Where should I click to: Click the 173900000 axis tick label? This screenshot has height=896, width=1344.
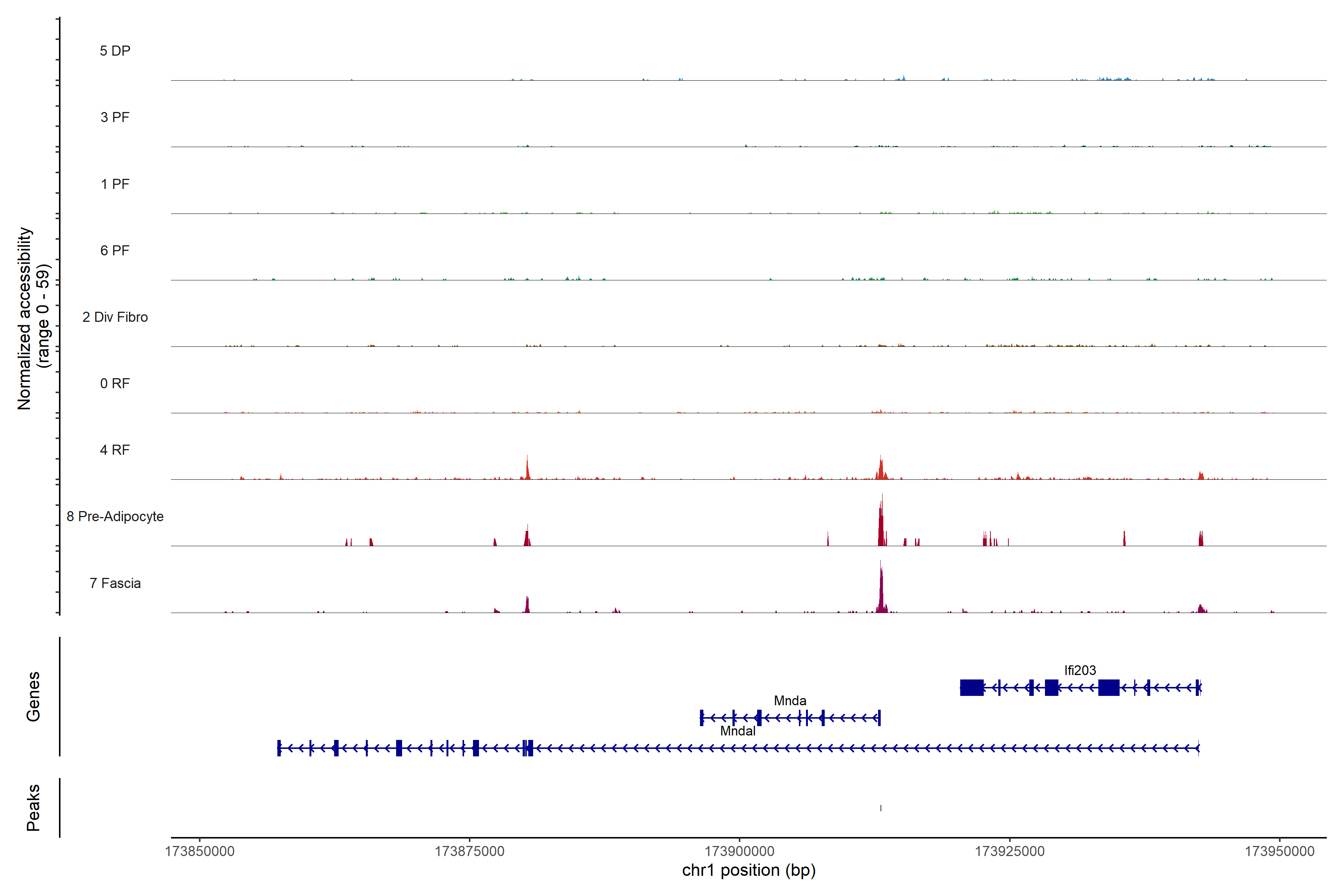pyautogui.click(x=740, y=852)
